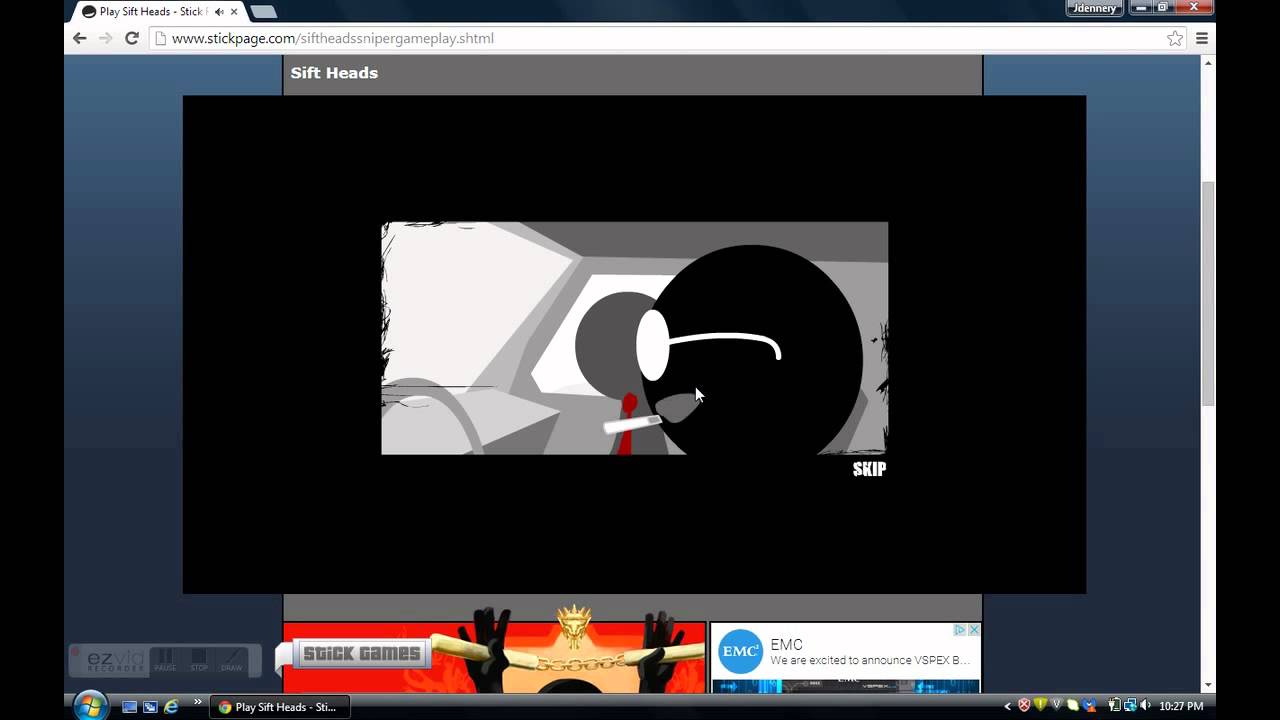The width and height of the screenshot is (1280, 720).
Task: Reload the stickpage.com page
Action: point(131,38)
